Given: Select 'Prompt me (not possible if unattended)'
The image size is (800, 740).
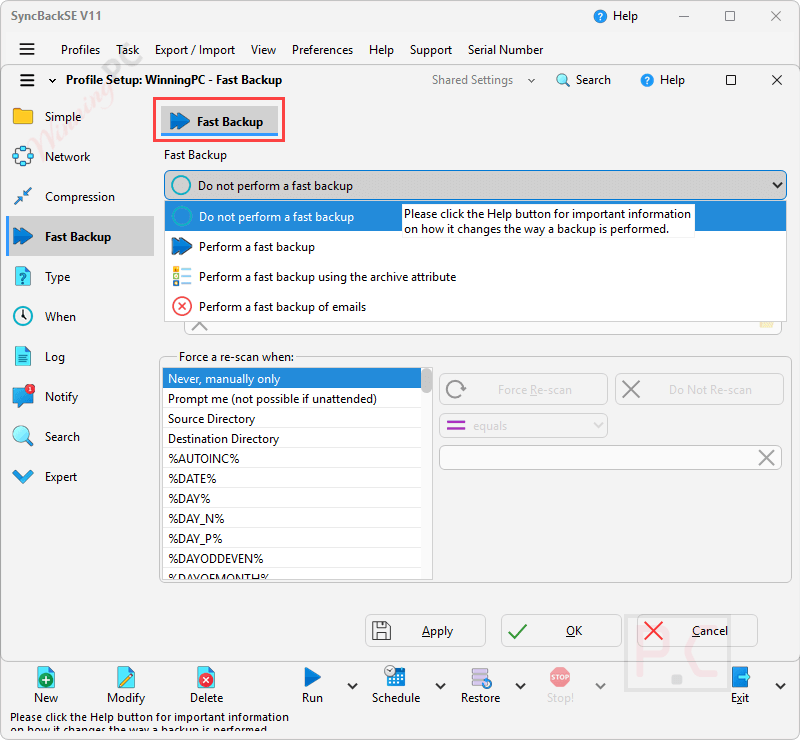Looking at the screenshot, I should pos(292,399).
